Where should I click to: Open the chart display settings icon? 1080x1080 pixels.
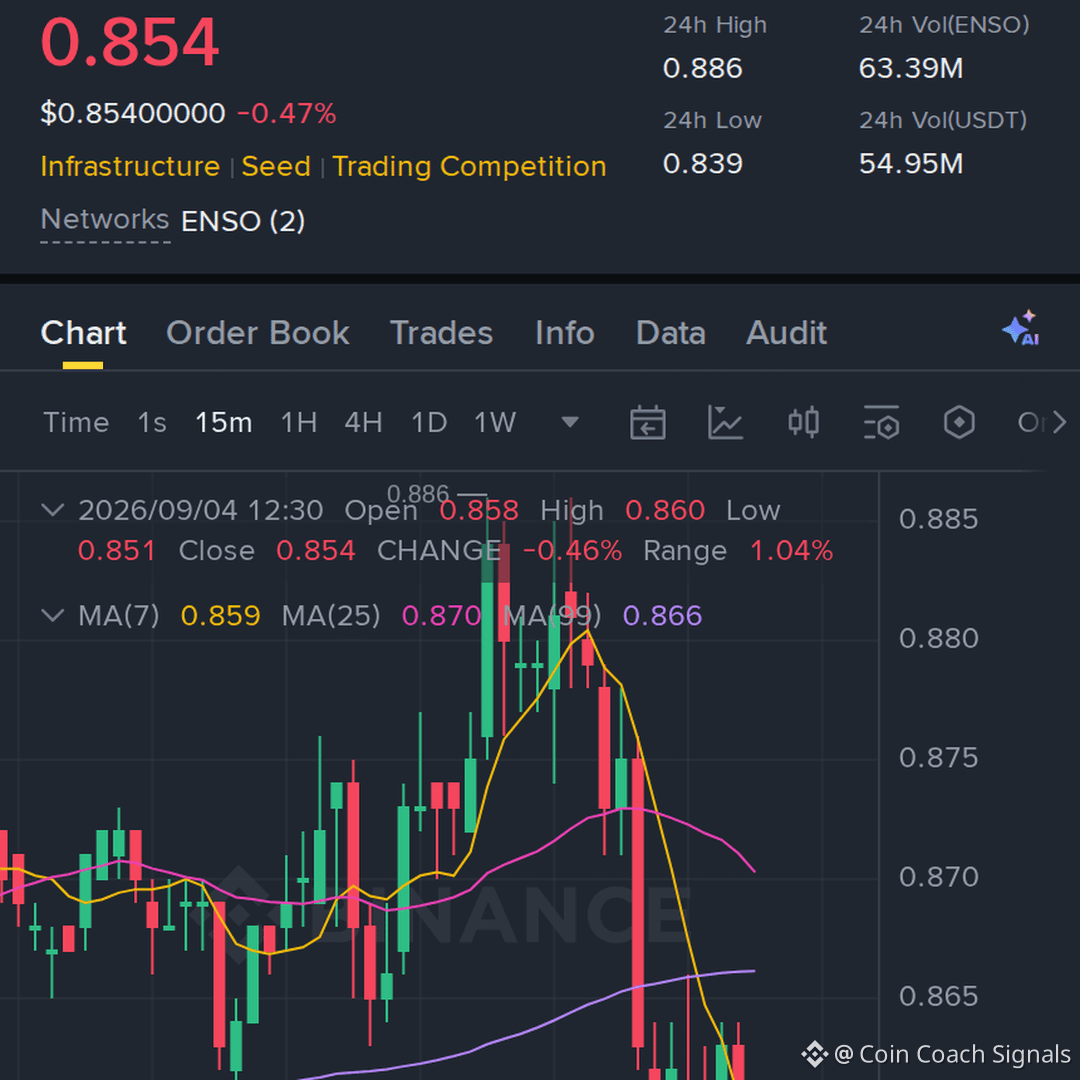point(881,422)
